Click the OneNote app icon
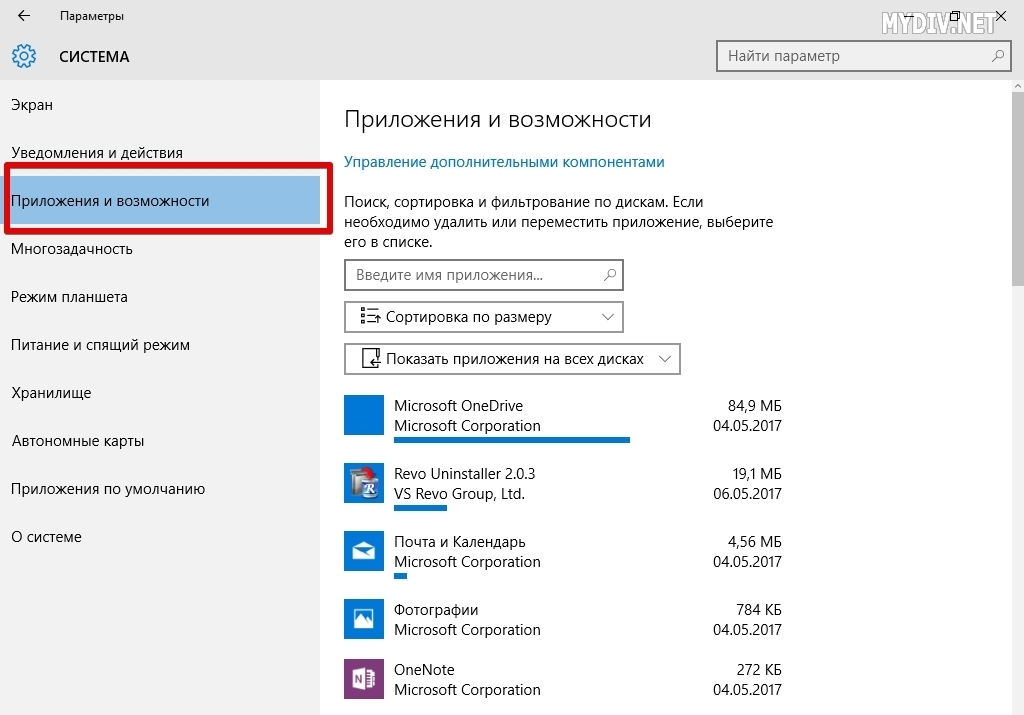This screenshot has width=1024, height=715. click(364, 679)
